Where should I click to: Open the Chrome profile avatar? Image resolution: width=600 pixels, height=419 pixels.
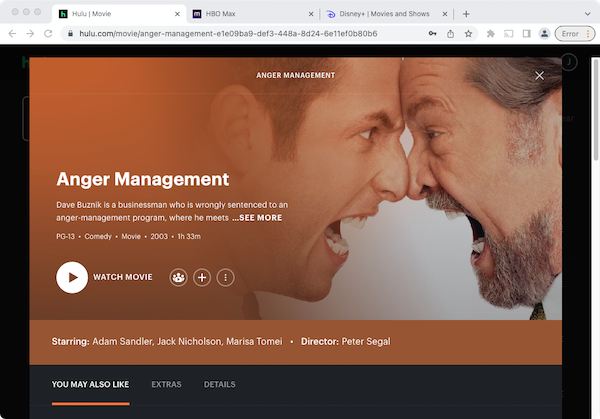[x=544, y=34]
